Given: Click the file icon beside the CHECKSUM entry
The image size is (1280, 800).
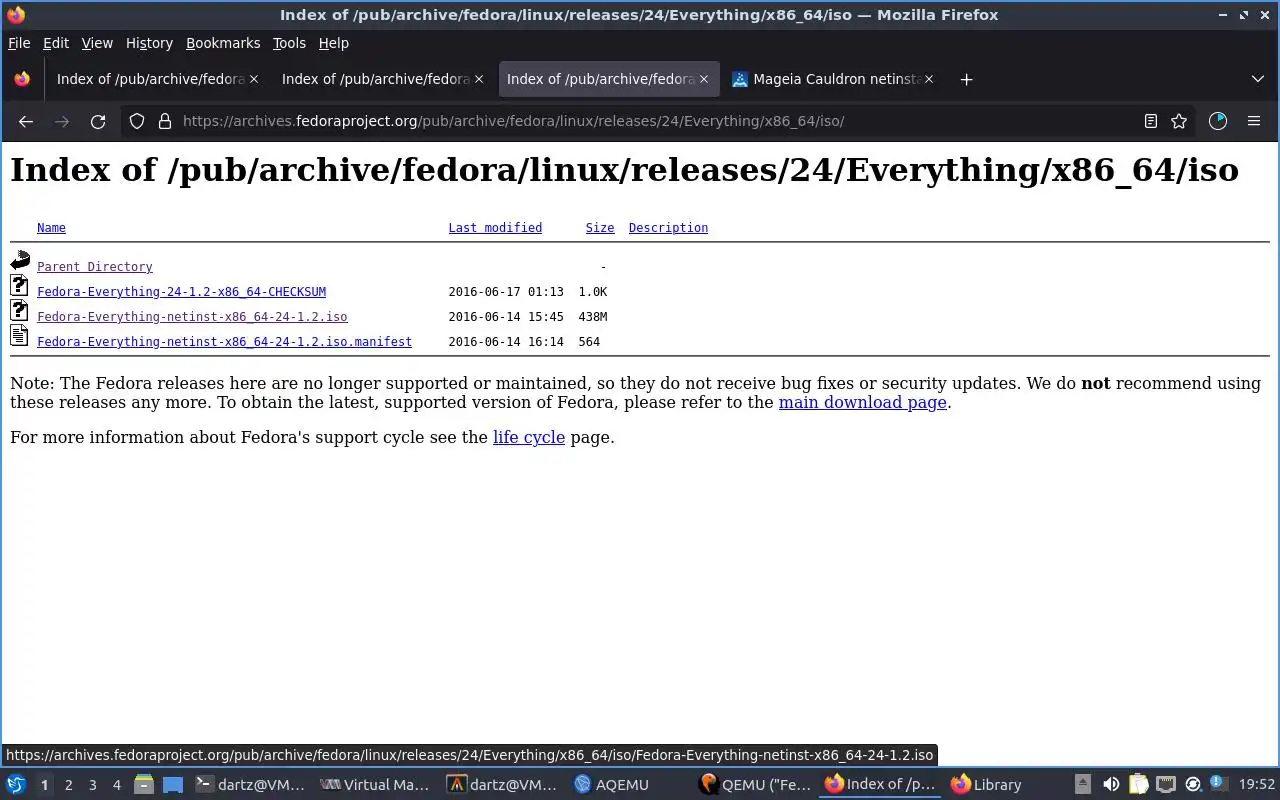Looking at the screenshot, I should point(20,286).
